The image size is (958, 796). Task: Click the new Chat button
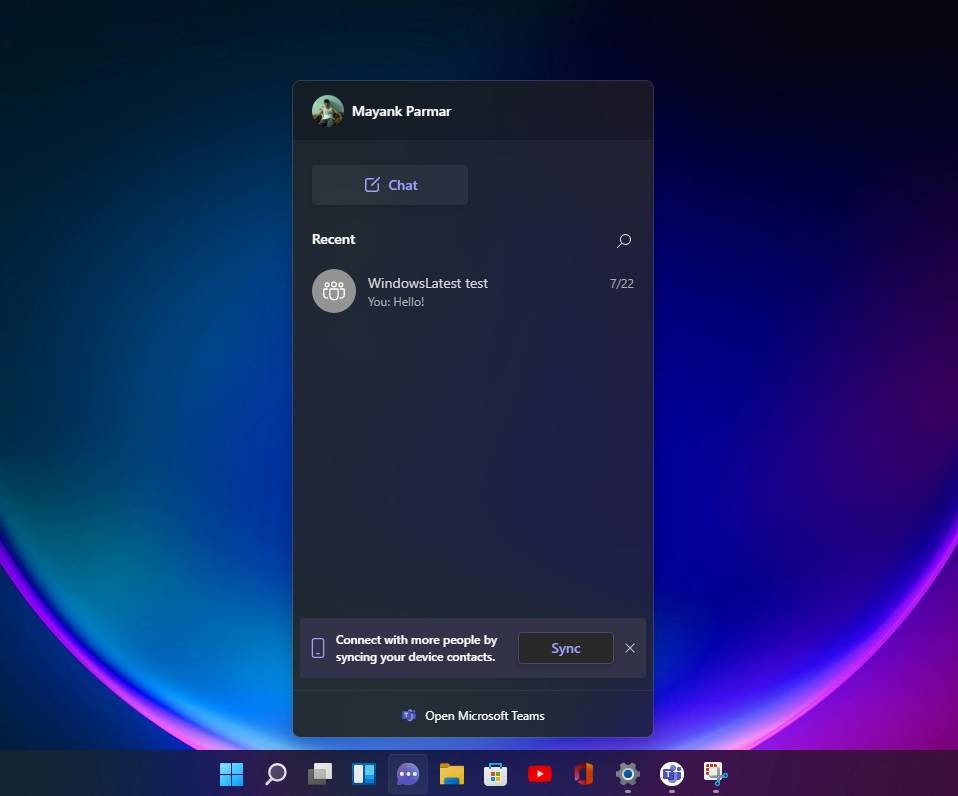pyautogui.click(x=390, y=185)
